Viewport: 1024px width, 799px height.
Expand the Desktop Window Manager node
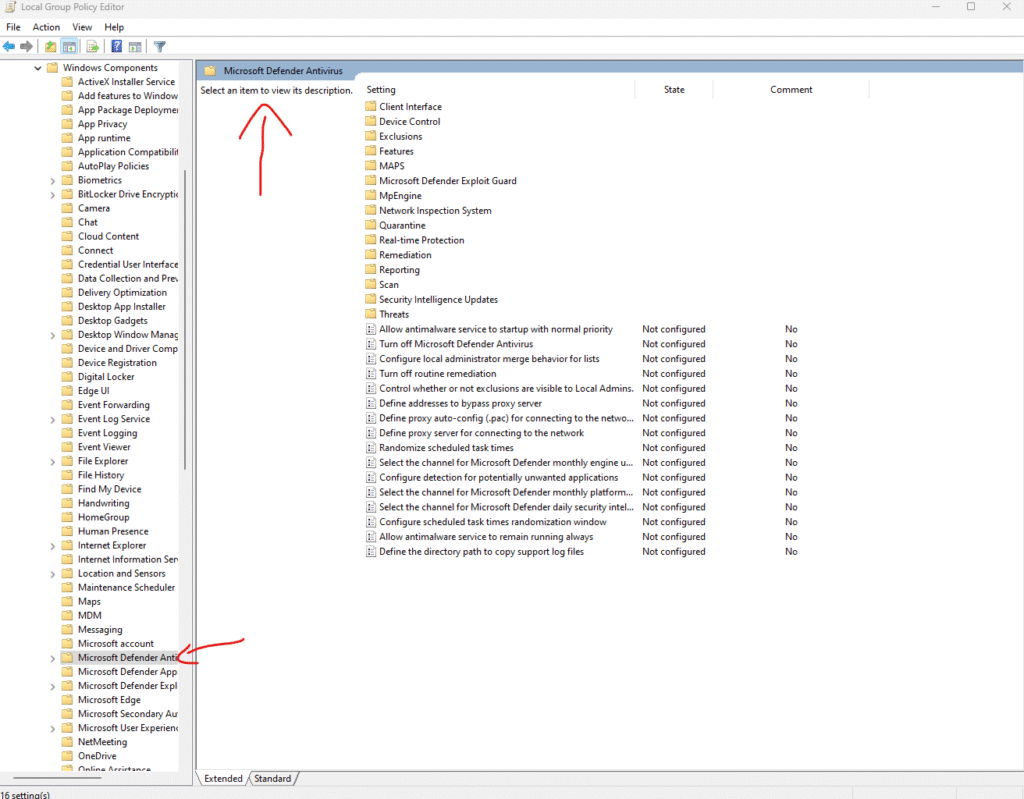click(x=53, y=335)
